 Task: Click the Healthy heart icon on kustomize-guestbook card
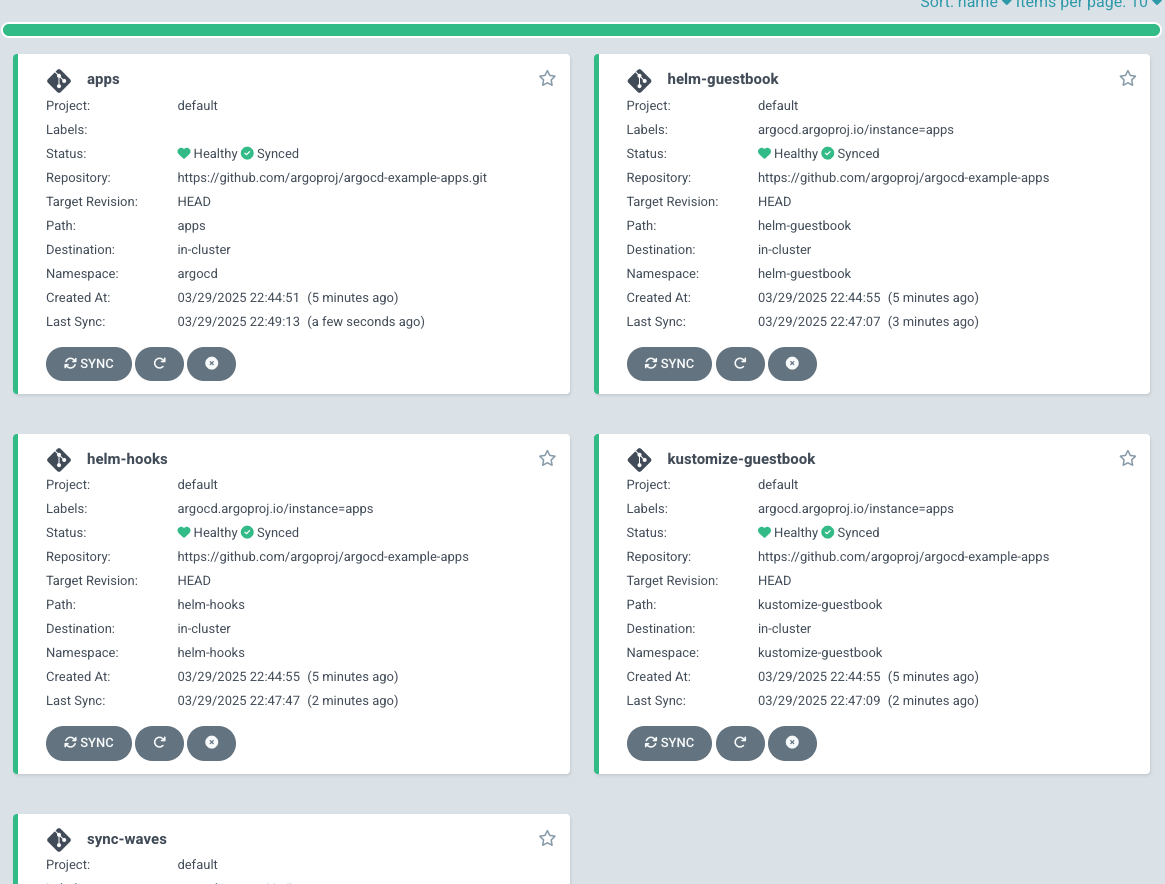pos(765,532)
